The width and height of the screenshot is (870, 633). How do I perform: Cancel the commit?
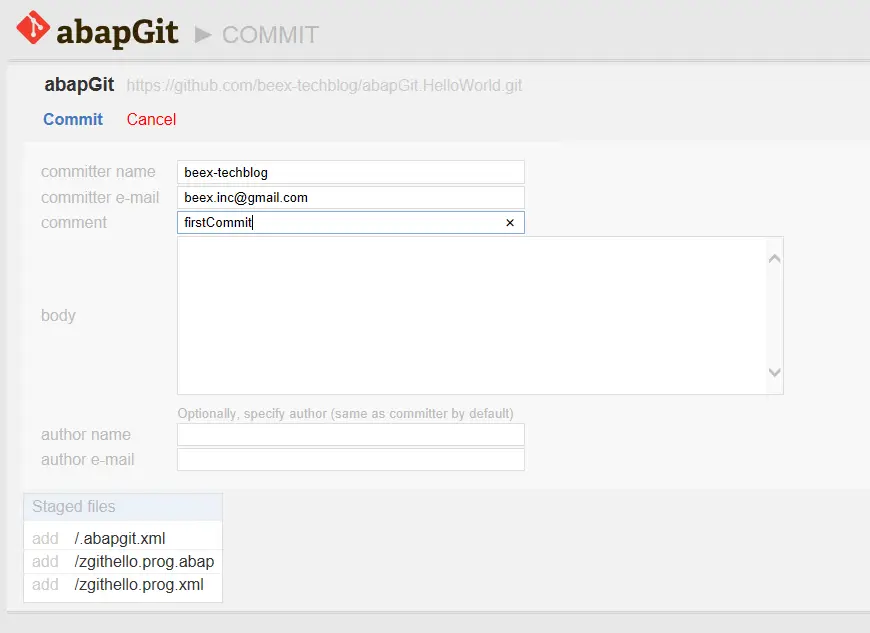pos(151,119)
